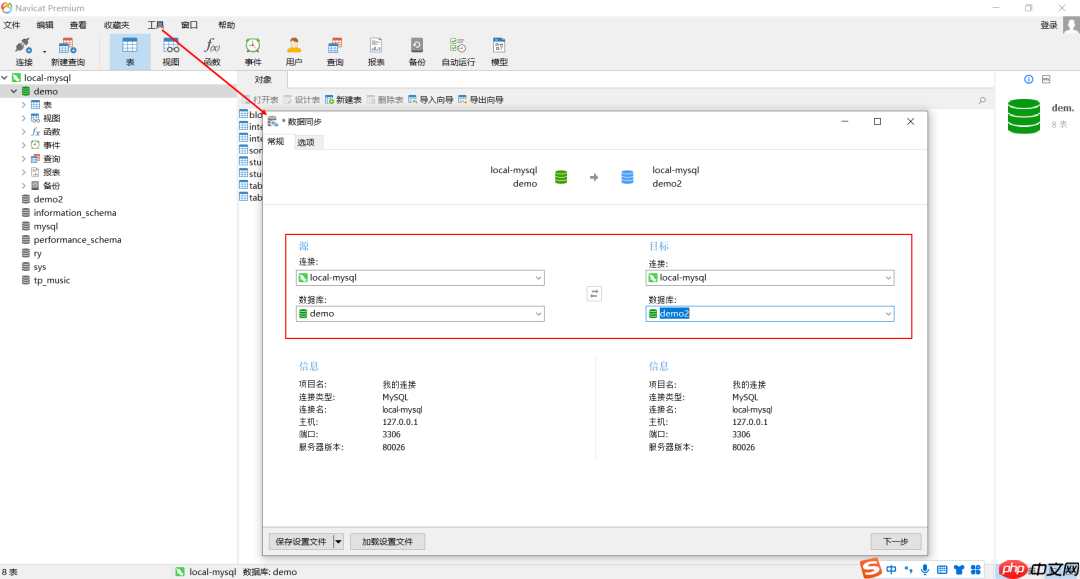The height and width of the screenshot is (579, 1080).
Task: Open the 事件 (Event) toolbar icon
Action: pyautogui.click(x=253, y=51)
